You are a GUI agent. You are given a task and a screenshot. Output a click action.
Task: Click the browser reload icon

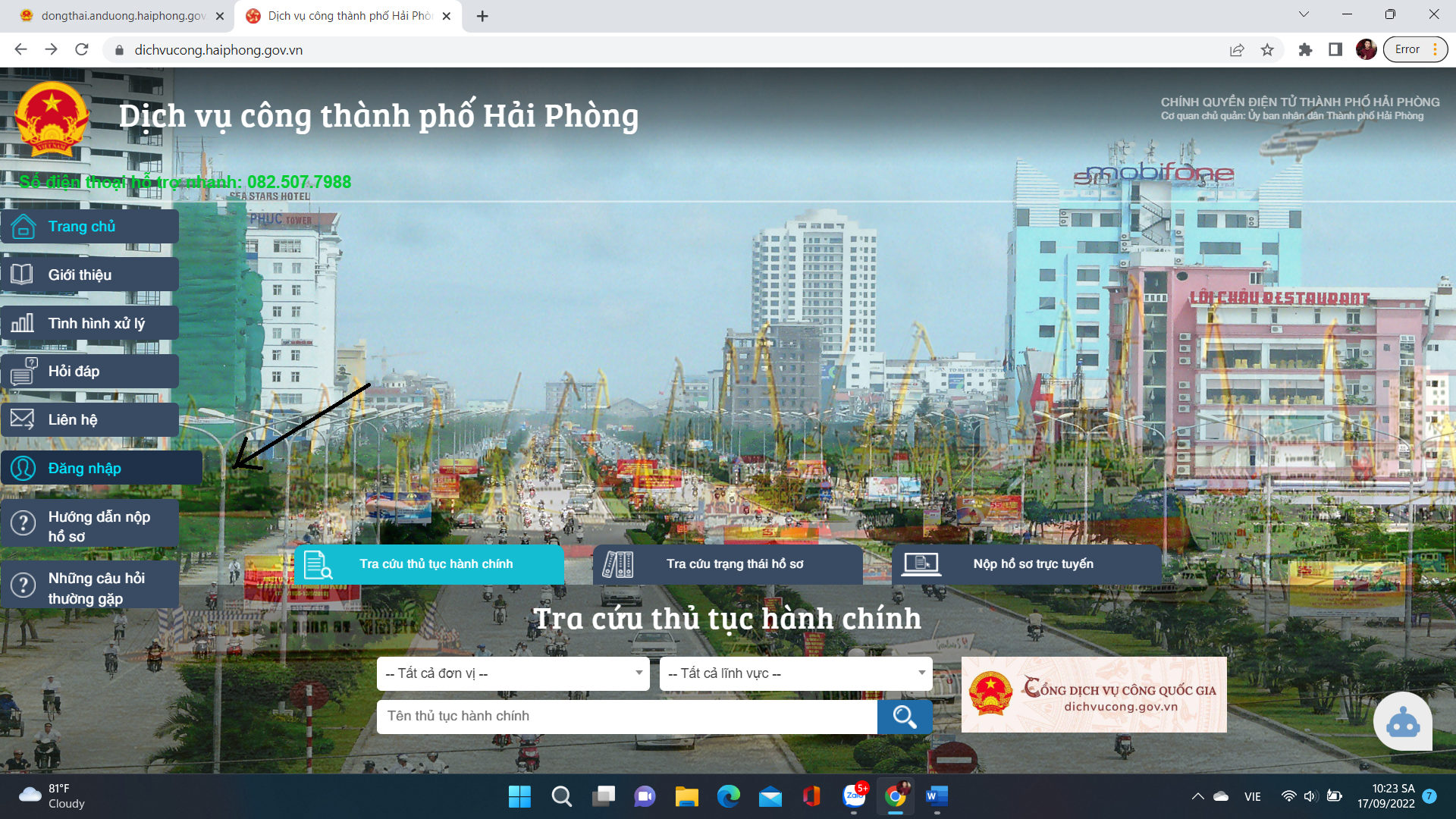tap(82, 50)
